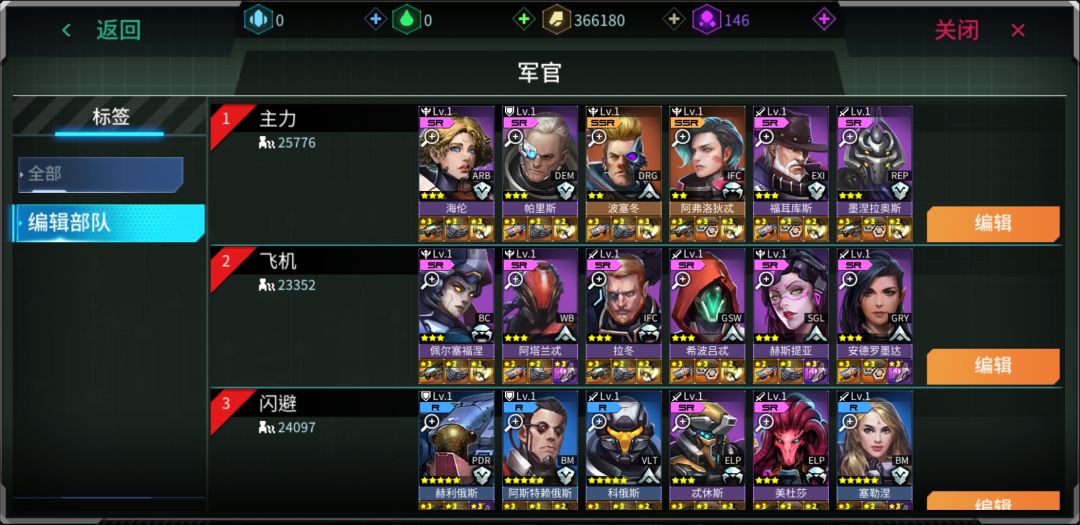This screenshot has height=525, width=1080.
Task: Click the blue crystal resource icon
Action: click(x=258, y=19)
